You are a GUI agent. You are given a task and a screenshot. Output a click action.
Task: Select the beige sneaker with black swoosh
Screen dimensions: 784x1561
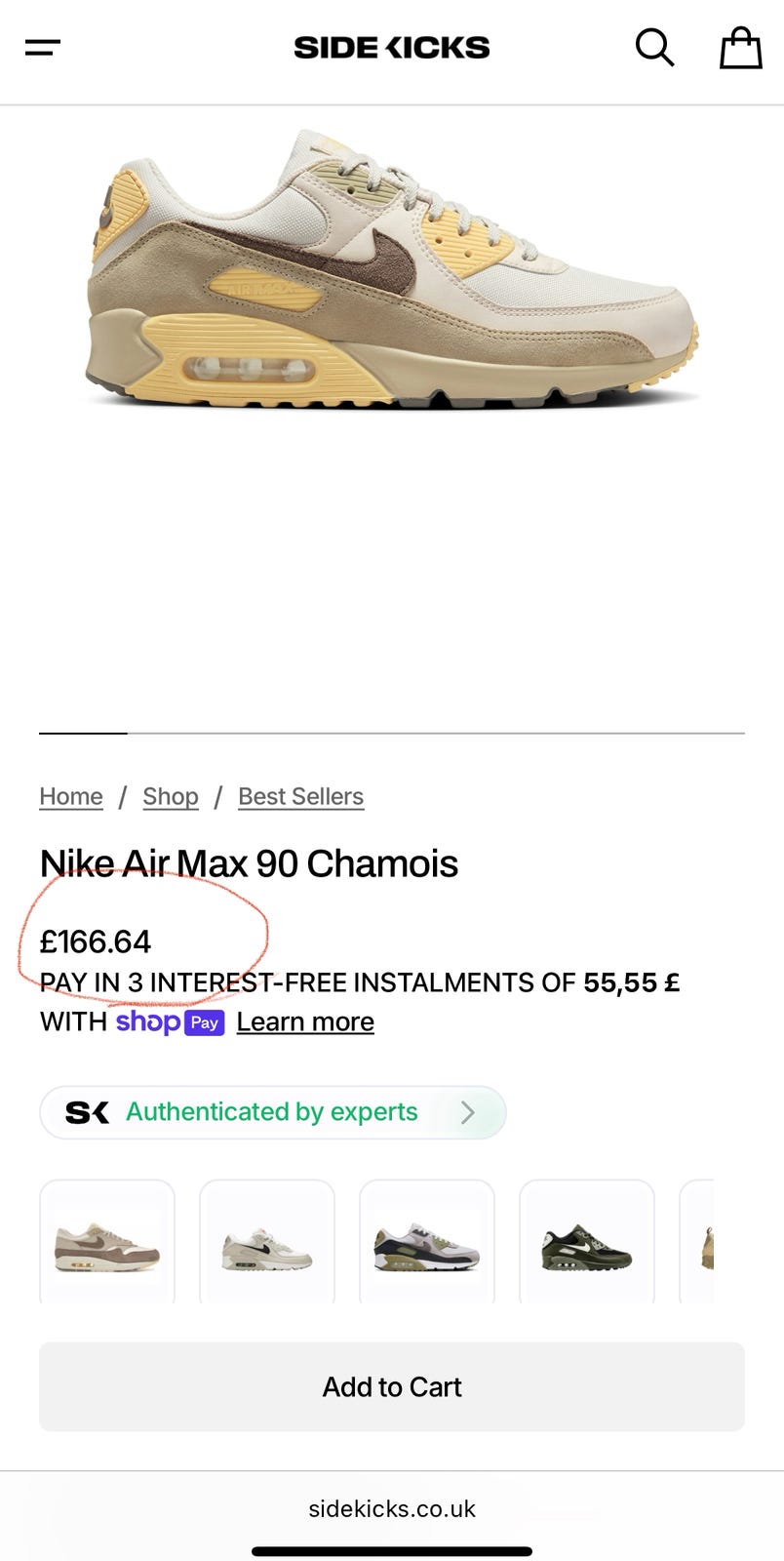(267, 1245)
